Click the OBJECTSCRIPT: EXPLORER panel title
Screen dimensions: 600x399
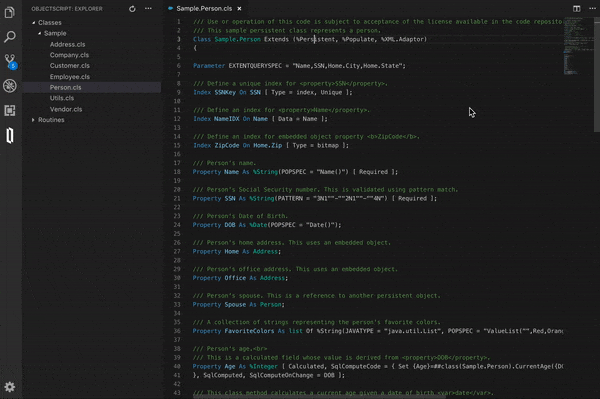(x=67, y=8)
